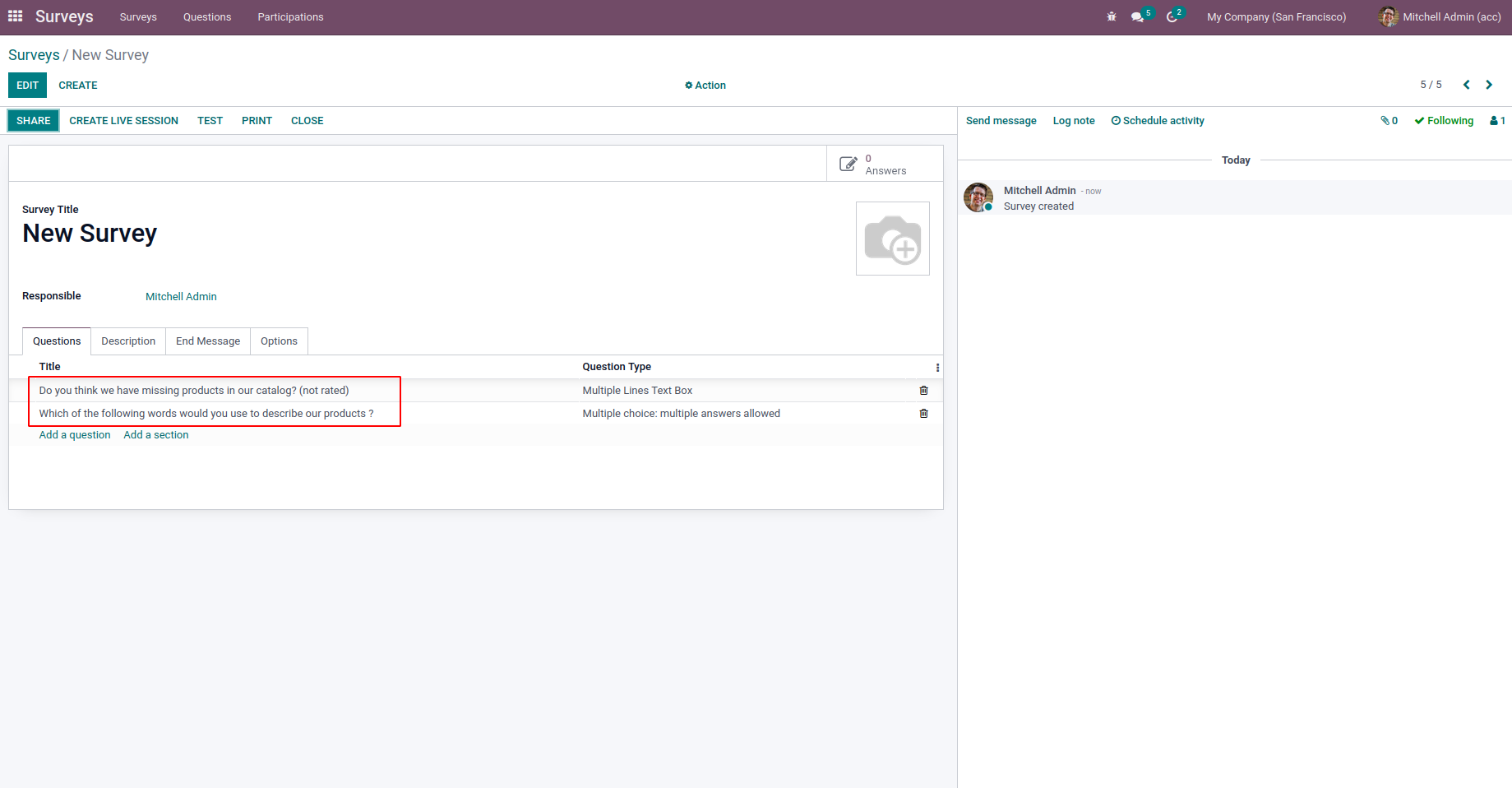
Task: Go to next record arrow
Action: (1489, 85)
